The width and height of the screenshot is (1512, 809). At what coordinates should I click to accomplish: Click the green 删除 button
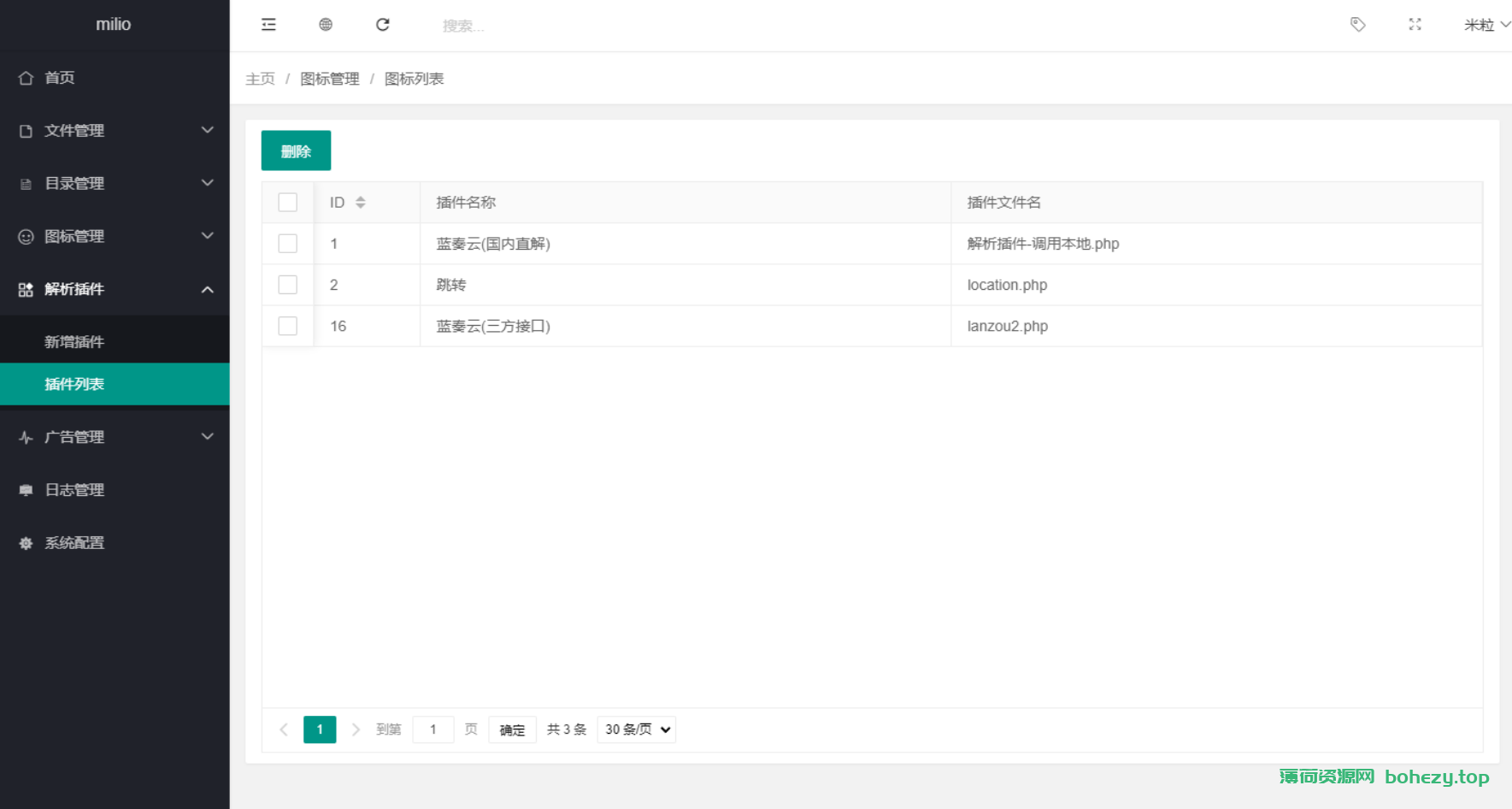point(296,151)
